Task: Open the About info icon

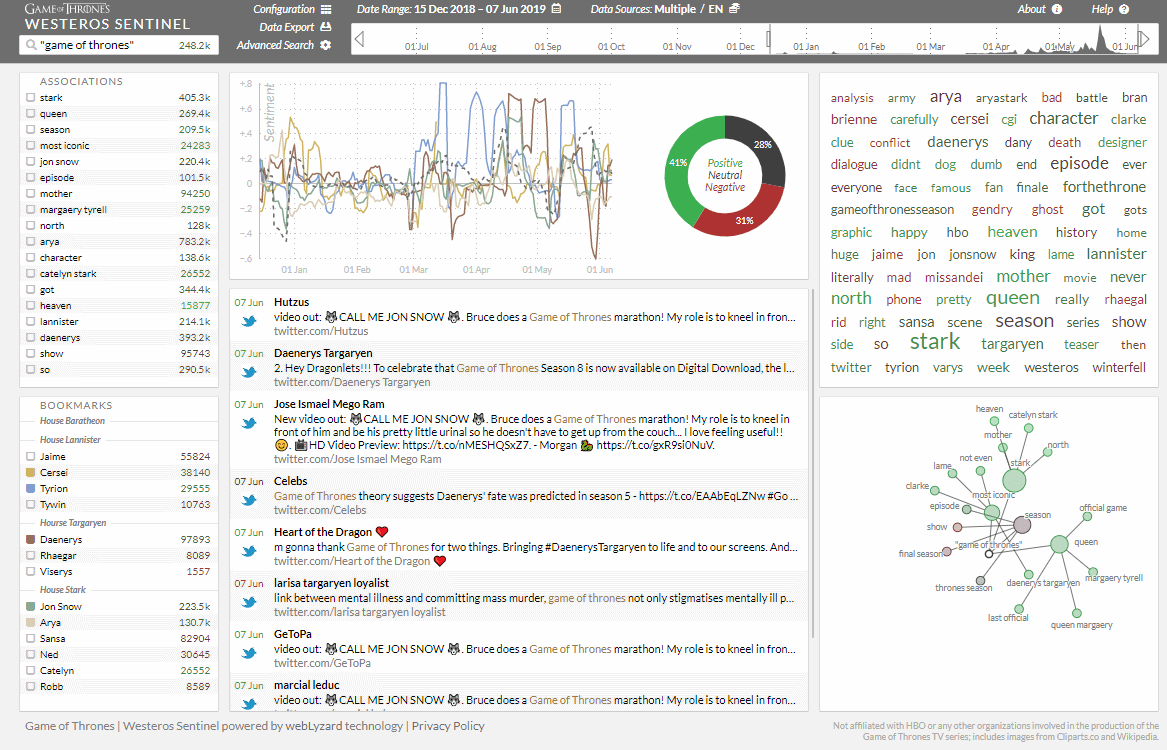Action: [1057, 10]
